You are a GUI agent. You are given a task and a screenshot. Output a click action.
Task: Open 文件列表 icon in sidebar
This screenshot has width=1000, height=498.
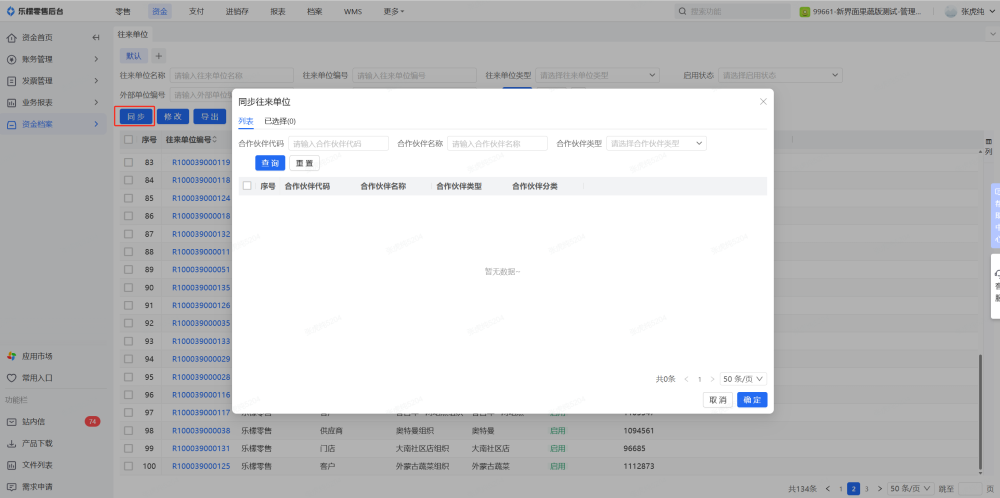coord(11,465)
